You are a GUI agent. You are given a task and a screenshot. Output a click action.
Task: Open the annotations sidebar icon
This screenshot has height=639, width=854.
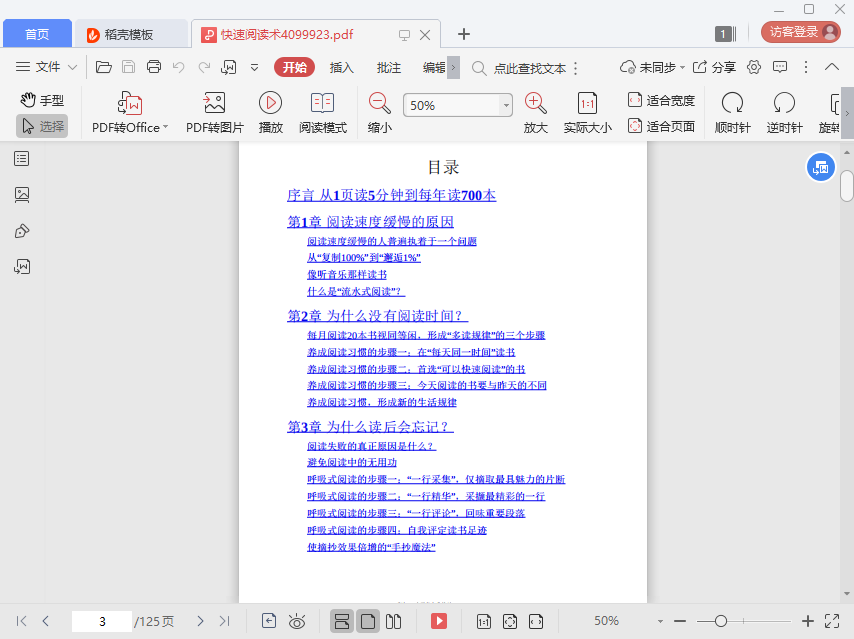22,231
